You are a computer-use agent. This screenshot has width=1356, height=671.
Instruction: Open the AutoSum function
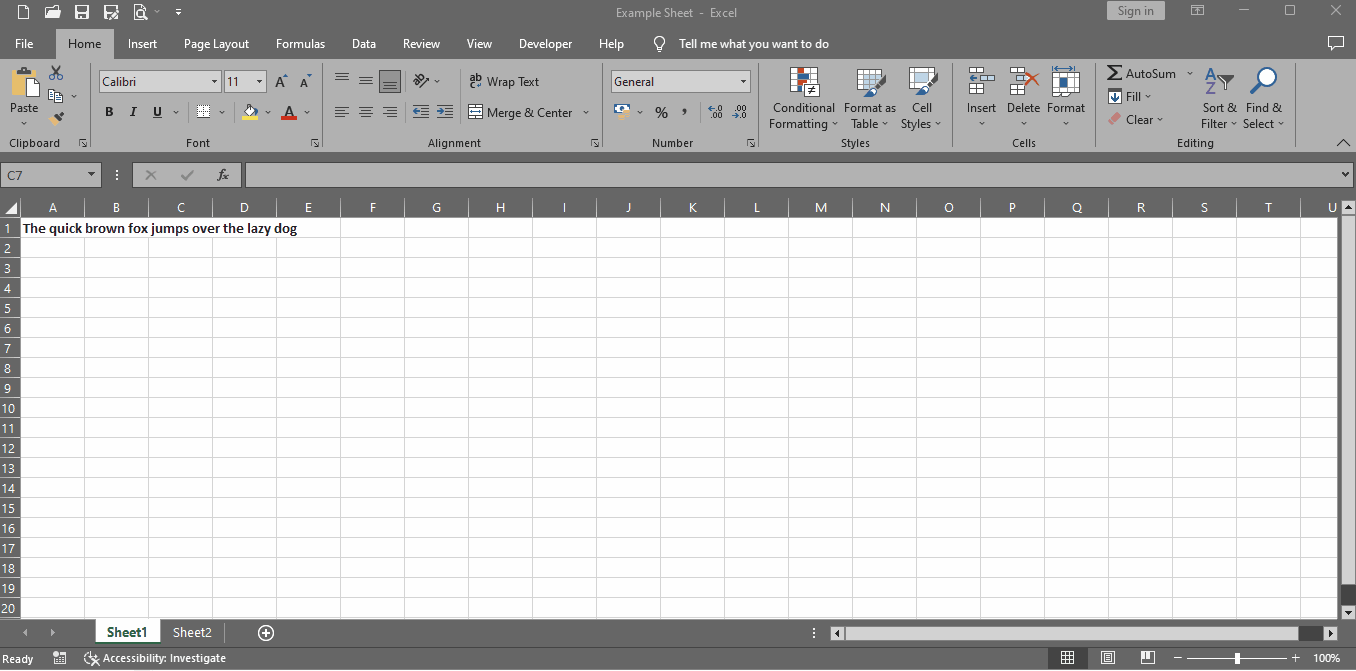[1143, 72]
